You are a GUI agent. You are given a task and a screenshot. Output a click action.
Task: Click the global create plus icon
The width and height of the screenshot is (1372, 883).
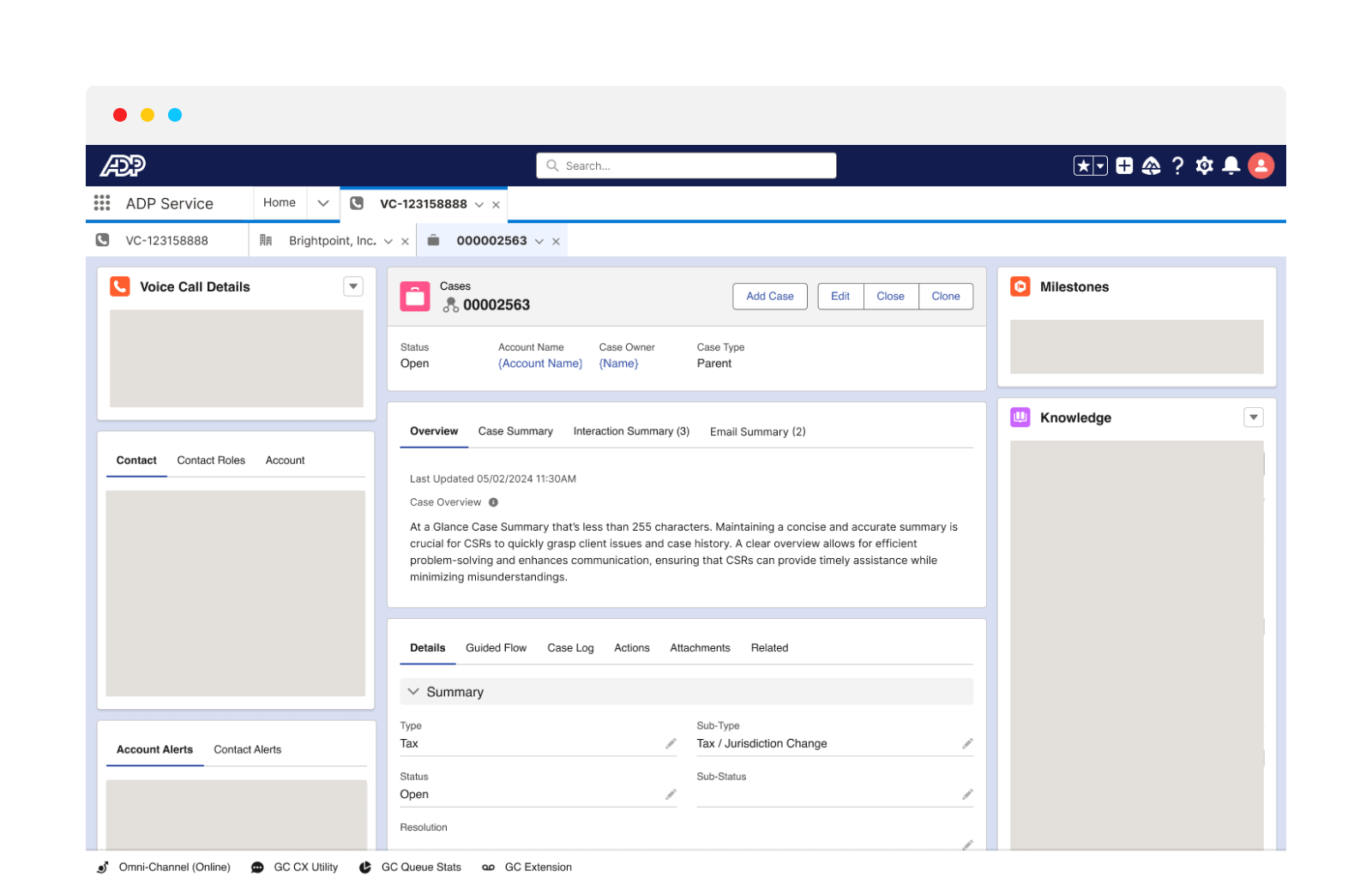[x=1124, y=166]
